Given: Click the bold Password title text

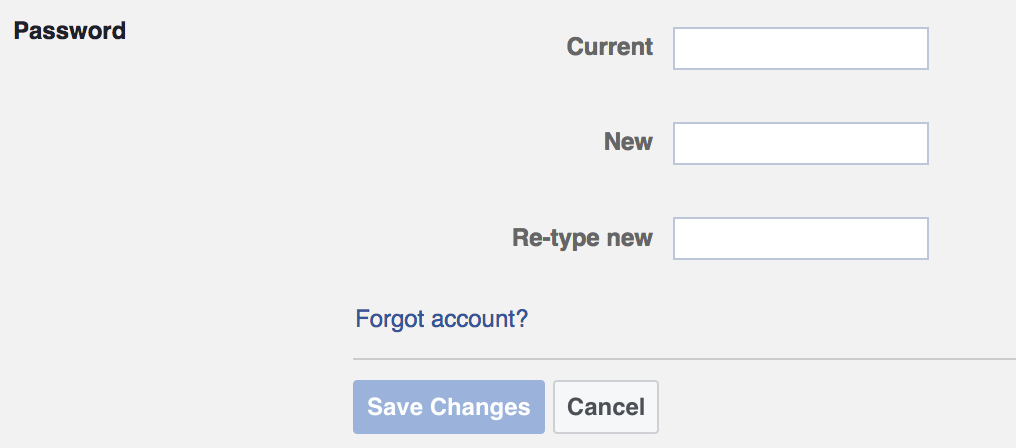Looking at the screenshot, I should [70, 31].
